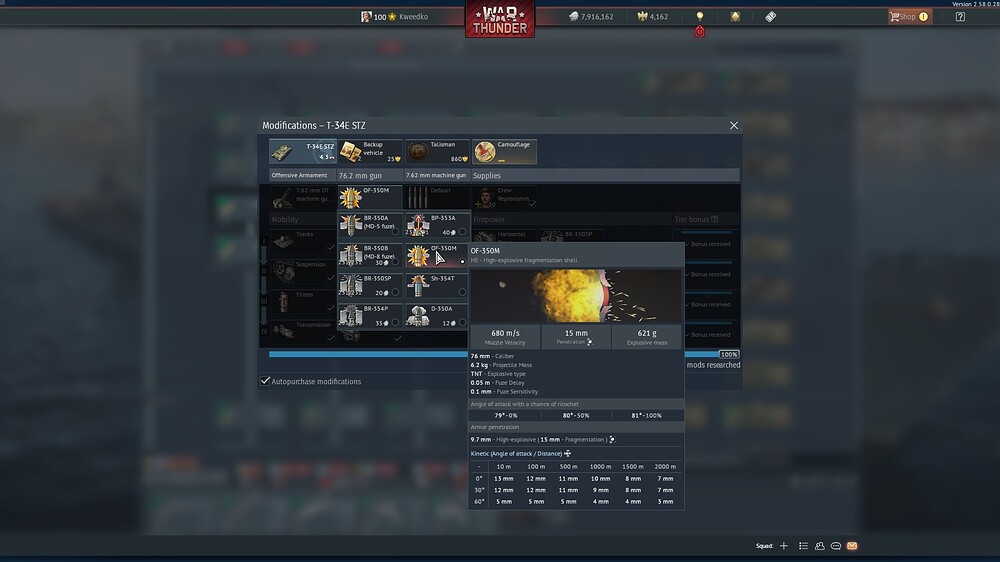The width and height of the screenshot is (1000, 562).
Task: Buy Backup vehicle for 25 eagles
Action: click(x=370, y=151)
